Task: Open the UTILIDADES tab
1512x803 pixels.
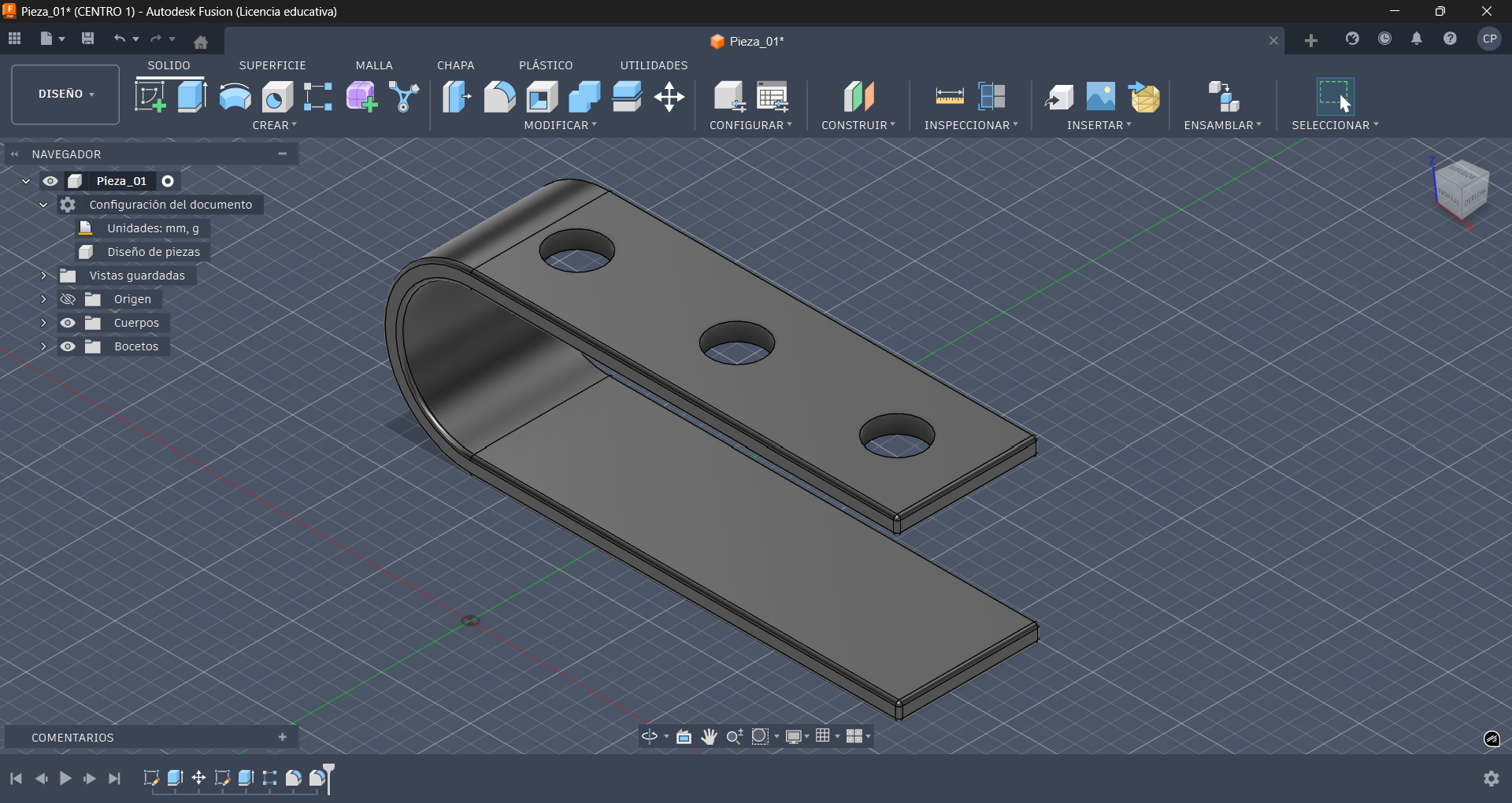Action: click(x=654, y=65)
